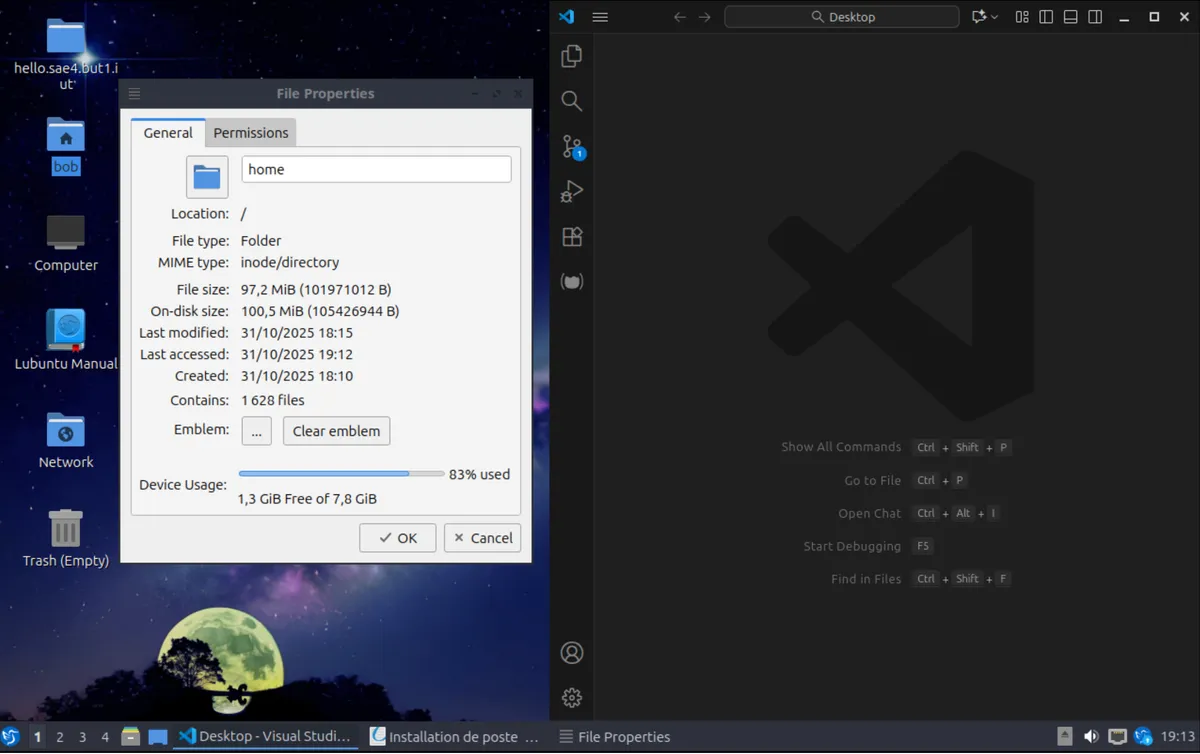
Task: Open the Manage gear in VS Code
Action: coord(572,697)
